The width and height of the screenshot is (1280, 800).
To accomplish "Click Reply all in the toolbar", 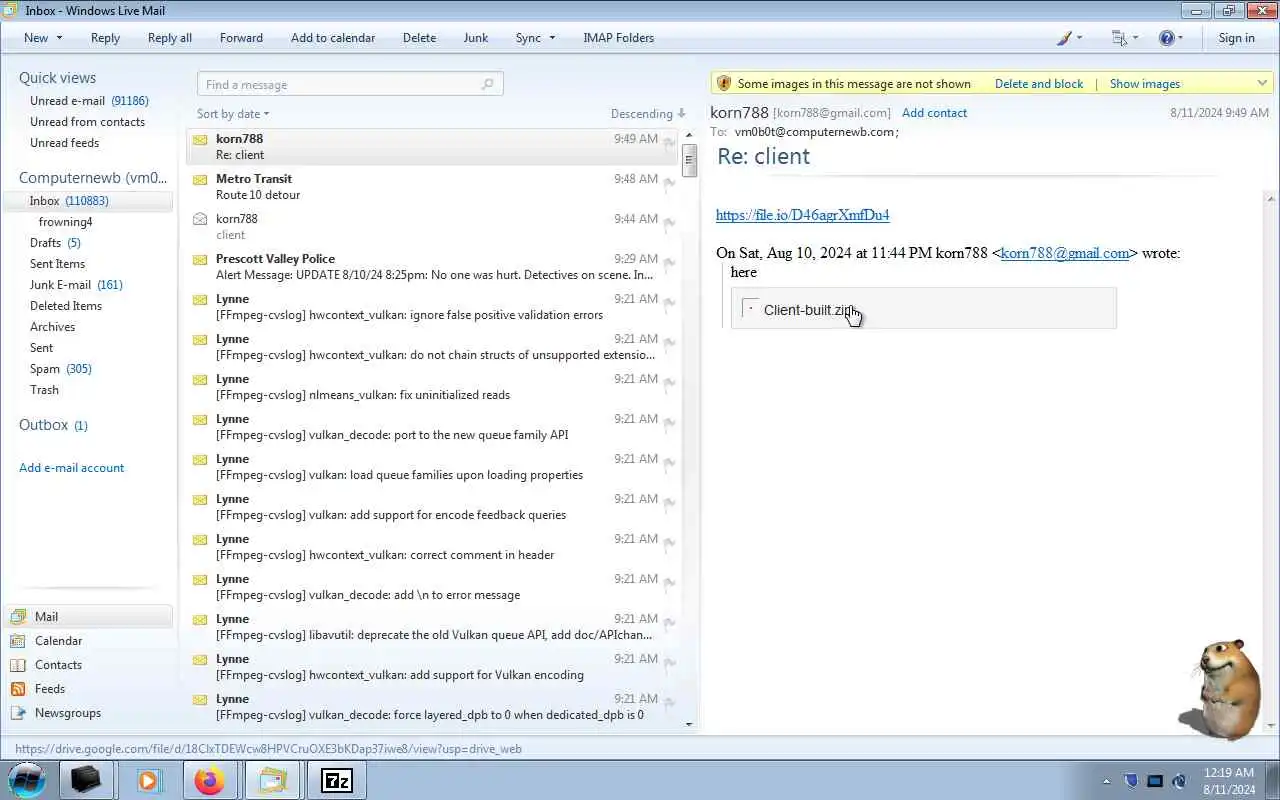I will tap(170, 38).
